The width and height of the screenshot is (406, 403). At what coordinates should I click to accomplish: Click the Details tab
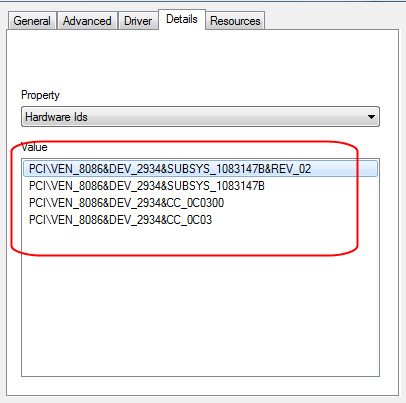pos(182,19)
